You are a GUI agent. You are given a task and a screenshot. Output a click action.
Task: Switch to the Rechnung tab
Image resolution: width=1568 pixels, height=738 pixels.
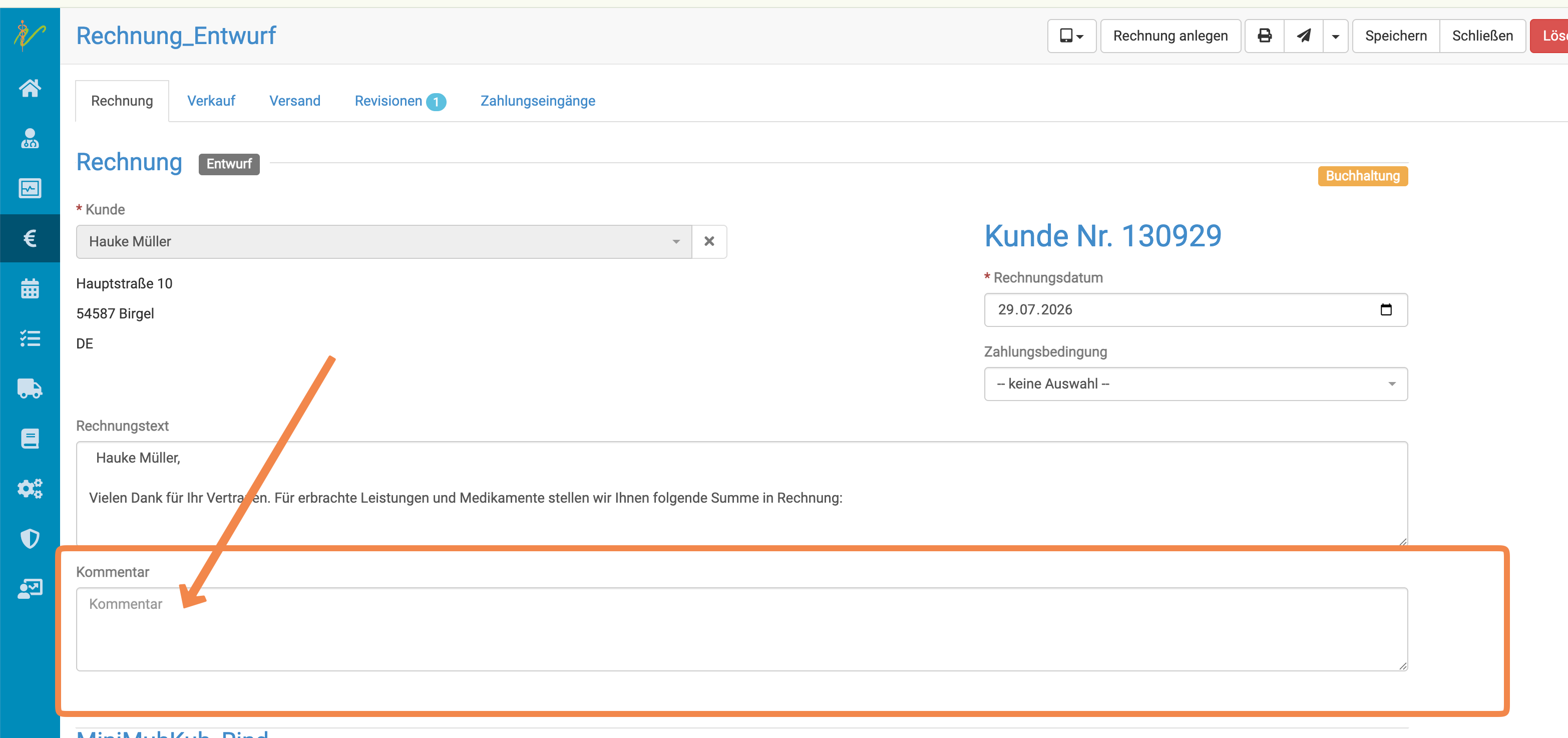click(x=122, y=101)
